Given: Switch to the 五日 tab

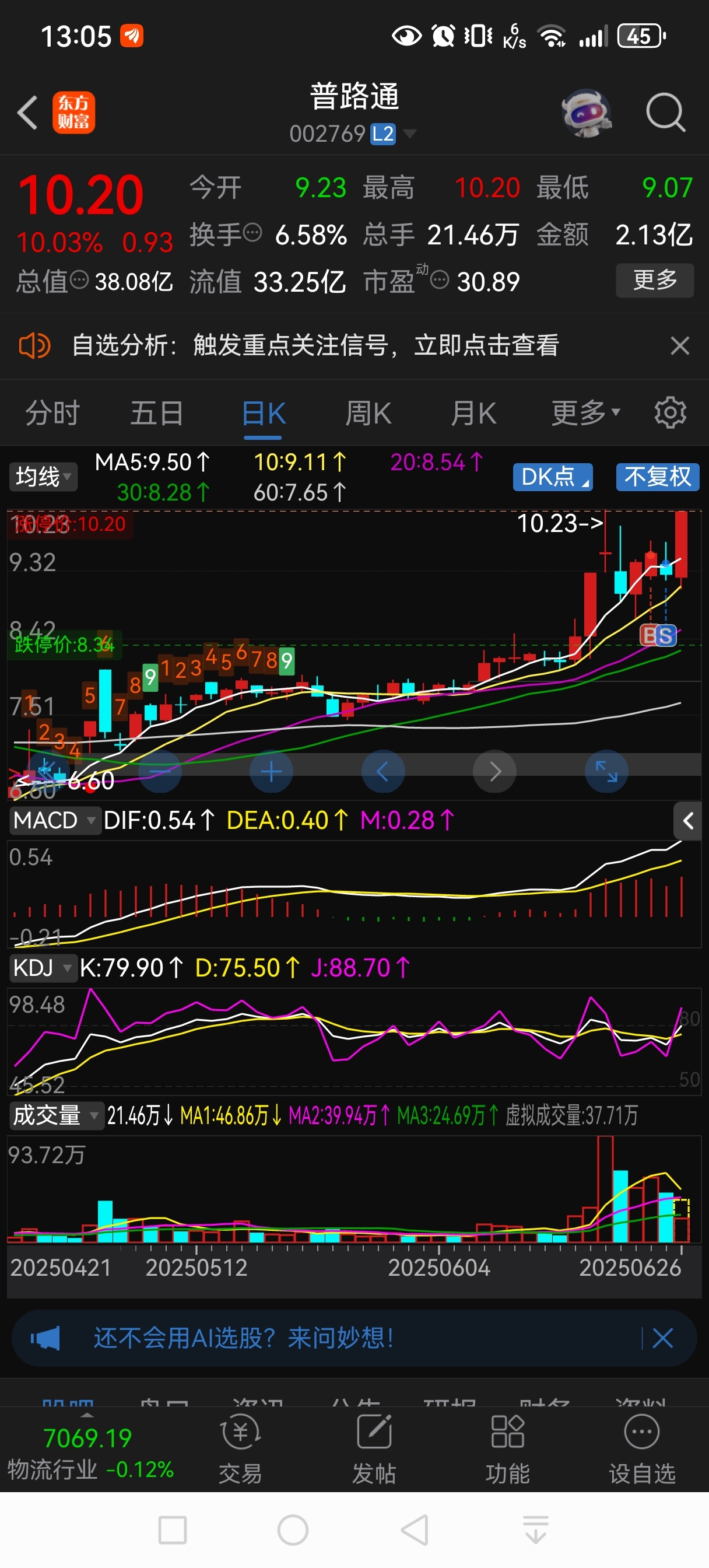Looking at the screenshot, I should [156, 414].
